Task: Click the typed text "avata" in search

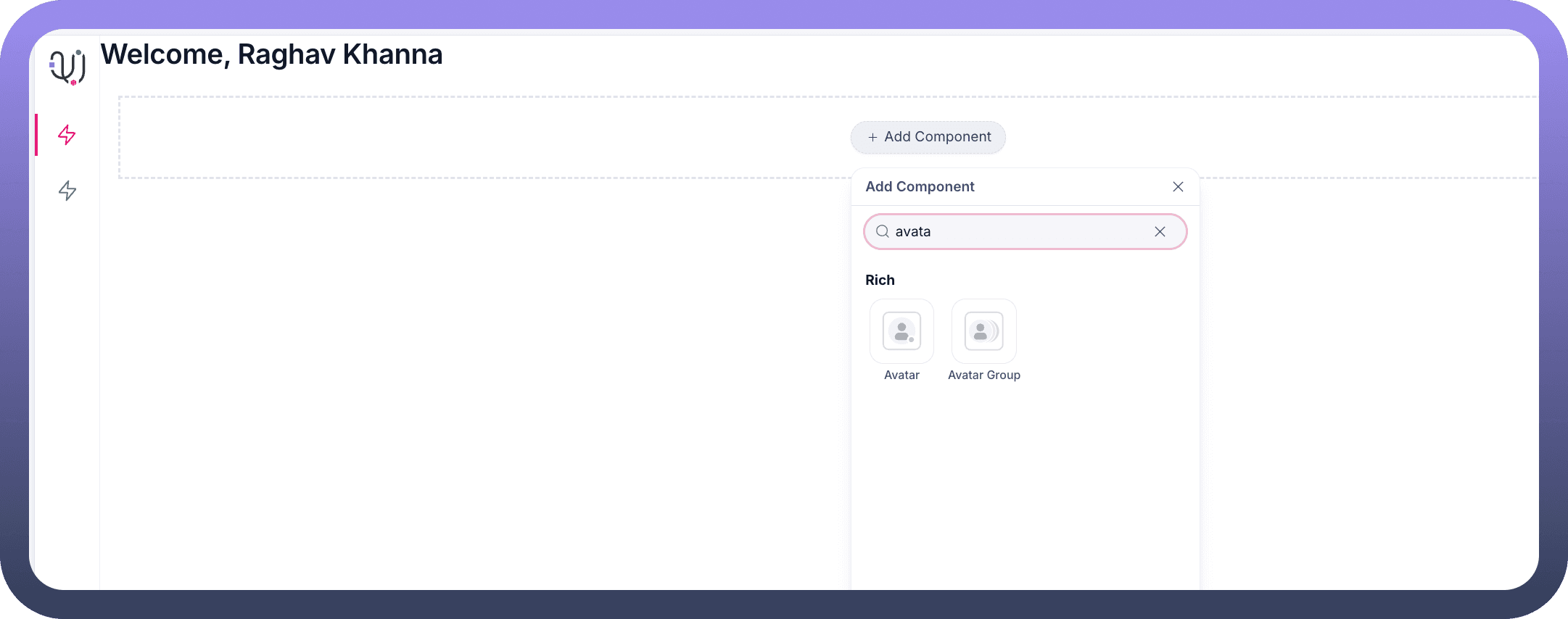Action: pyautogui.click(x=913, y=232)
